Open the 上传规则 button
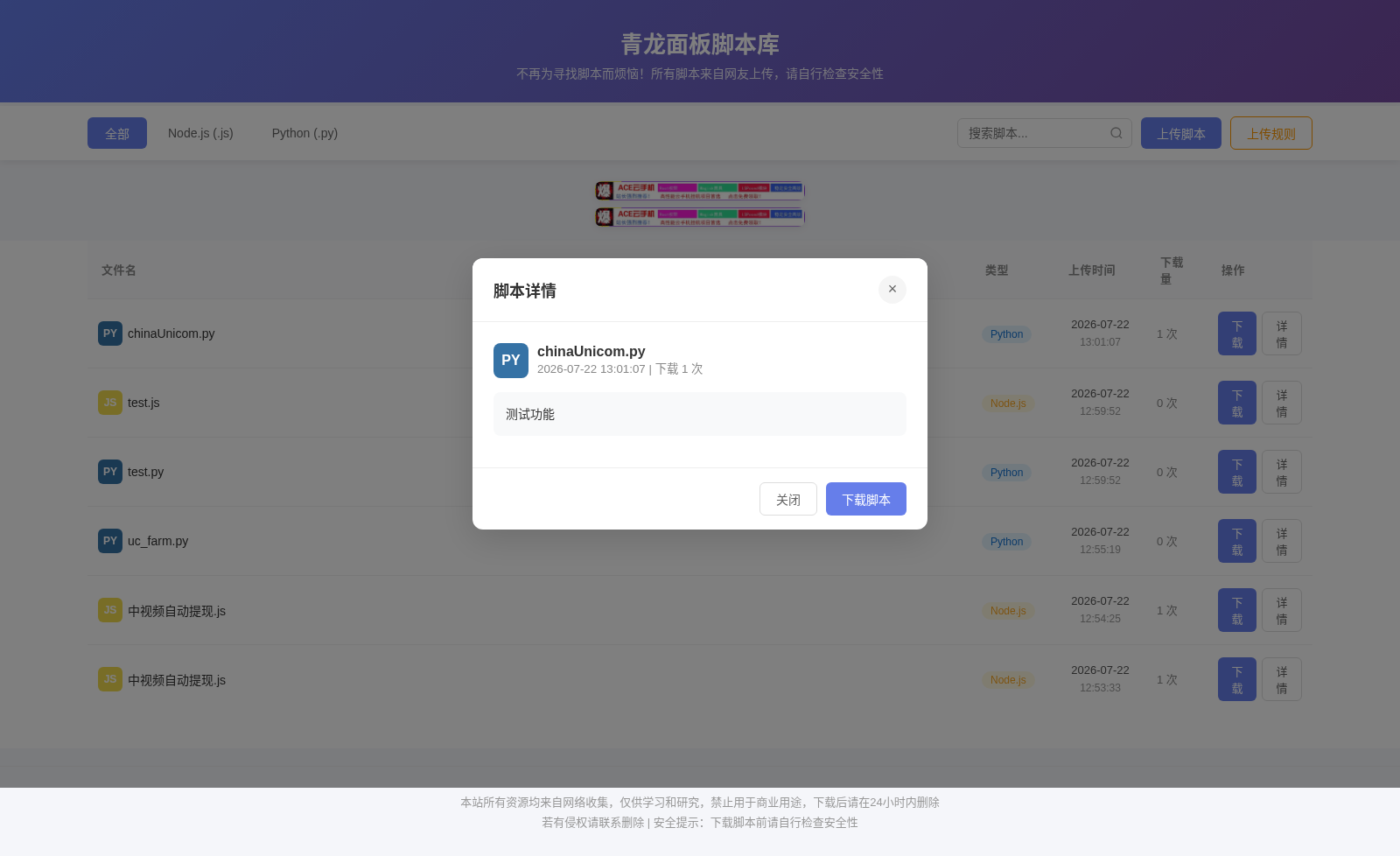Image resolution: width=1400 pixels, height=856 pixels. pos(1271,133)
